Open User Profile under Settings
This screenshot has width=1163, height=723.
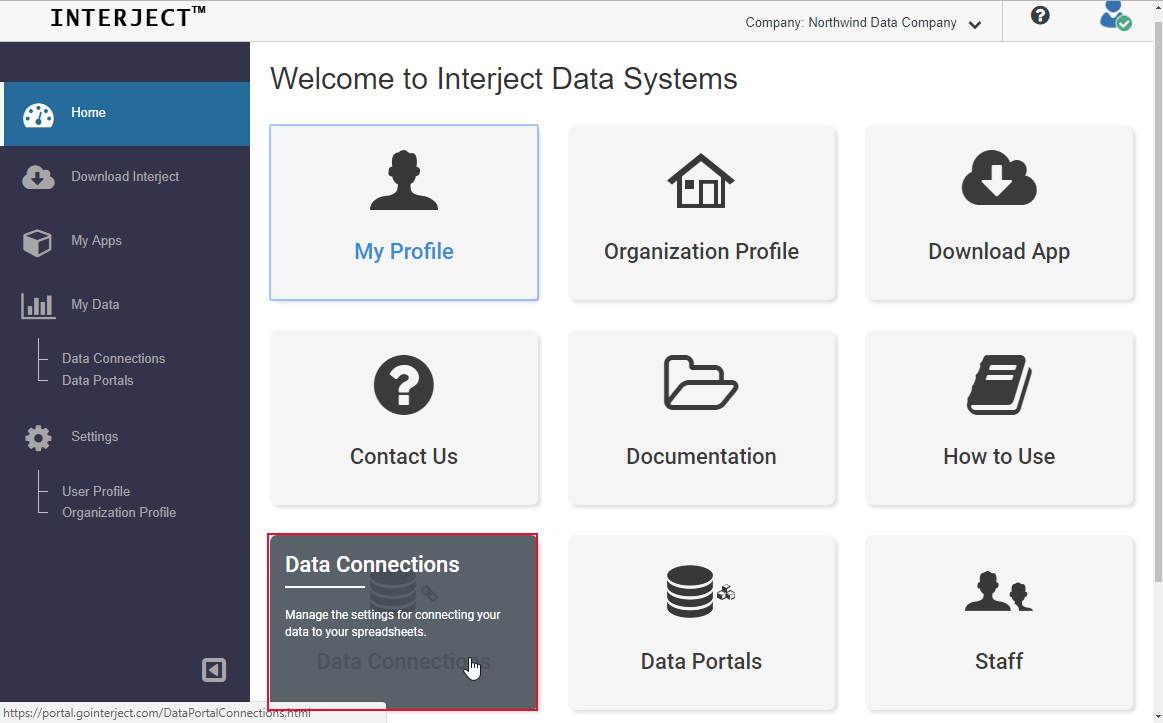pyautogui.click(x=96, y=491)
